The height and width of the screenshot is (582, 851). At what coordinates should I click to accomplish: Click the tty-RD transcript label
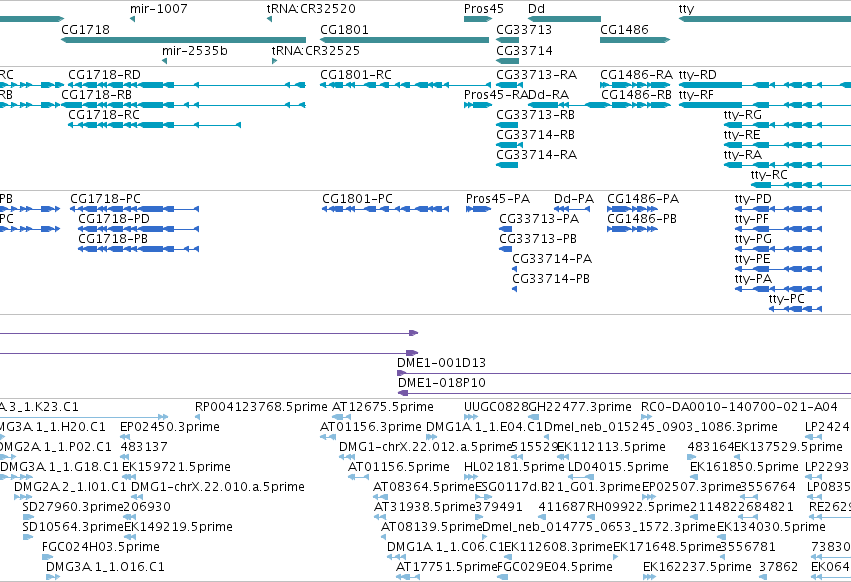(x=697, y=74)
